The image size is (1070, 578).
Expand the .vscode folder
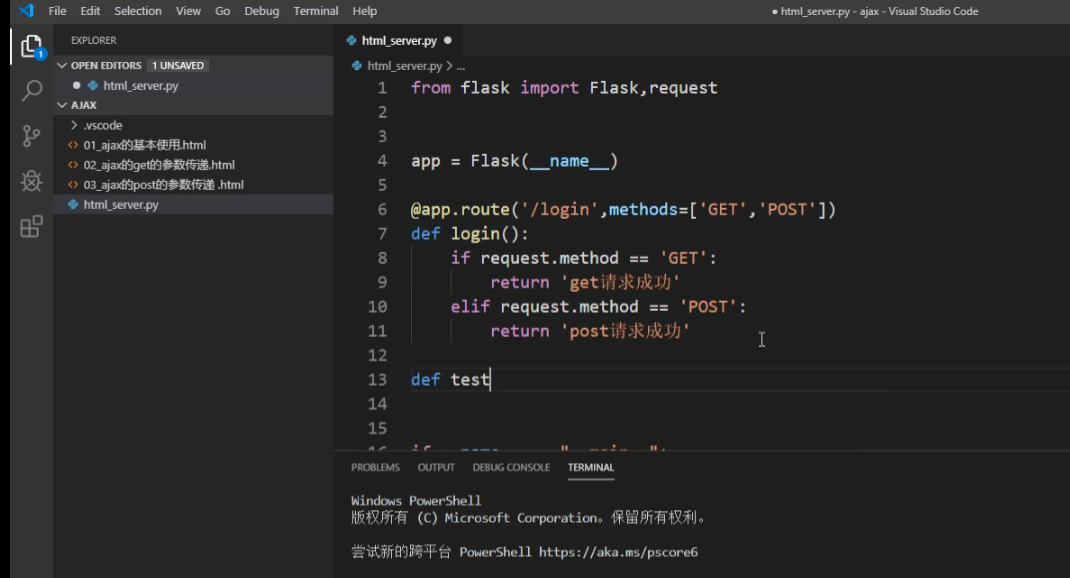pos(74,125)
